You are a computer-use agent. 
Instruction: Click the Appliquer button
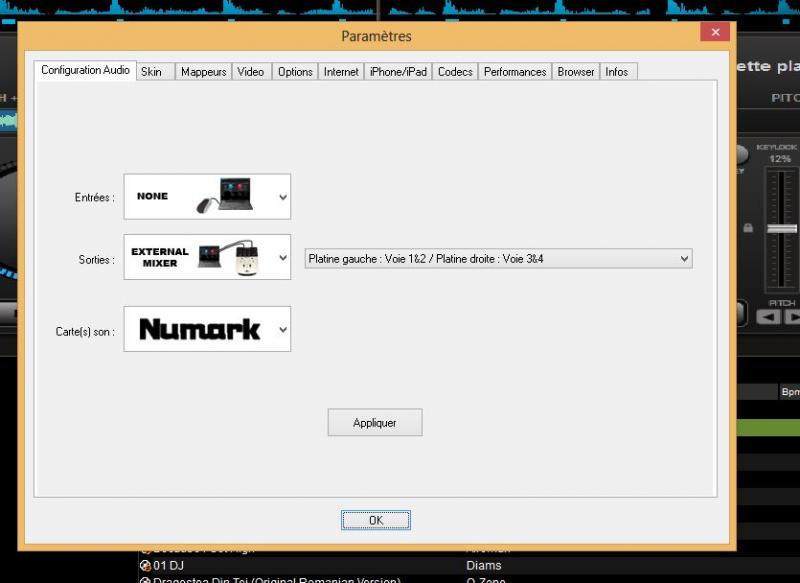(x=375, y=423)
